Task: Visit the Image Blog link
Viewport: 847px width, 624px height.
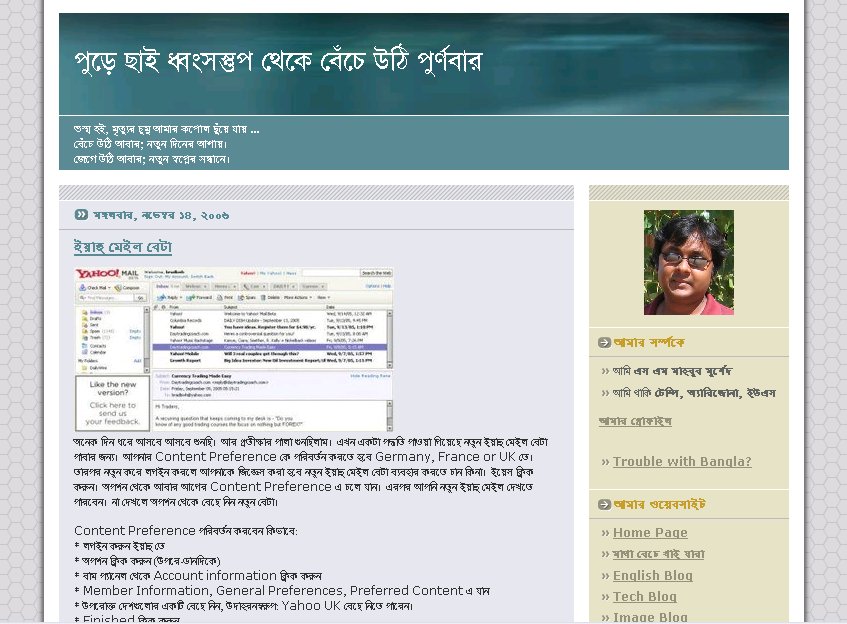Action: coord(650,617)
